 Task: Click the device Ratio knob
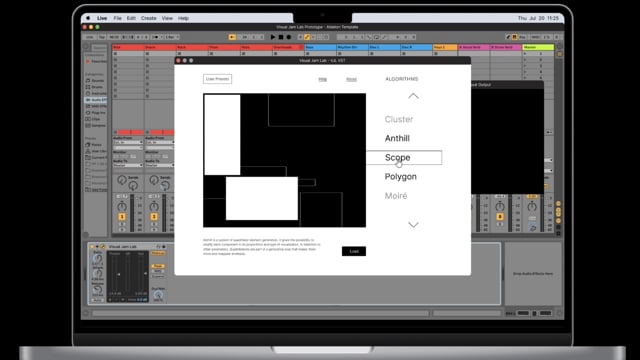tap(97, 259)
